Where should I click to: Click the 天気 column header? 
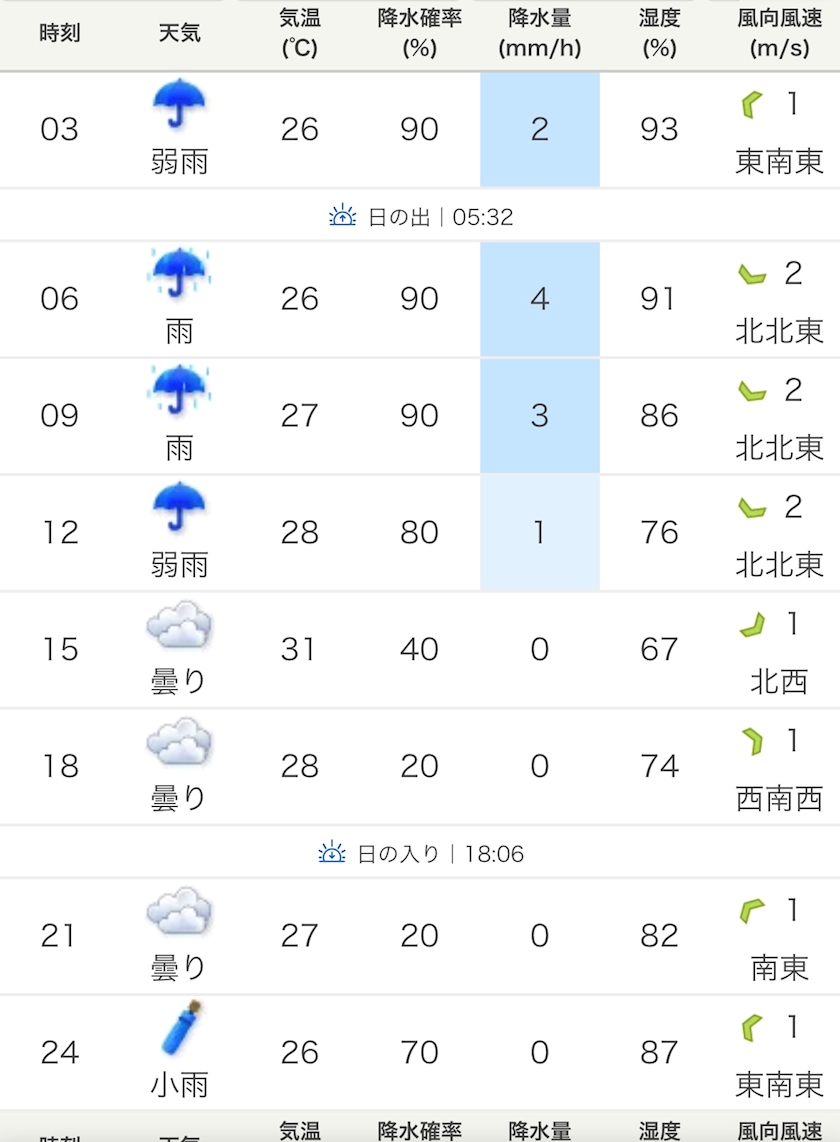[x=180, y=33]
